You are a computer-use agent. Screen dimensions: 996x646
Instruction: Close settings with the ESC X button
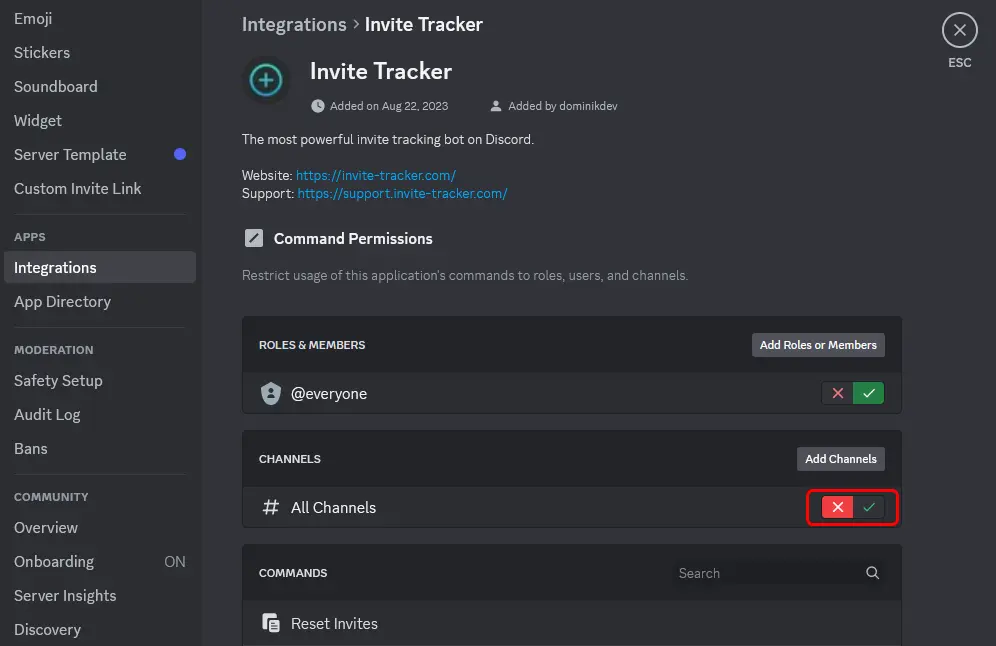(959, 30)
